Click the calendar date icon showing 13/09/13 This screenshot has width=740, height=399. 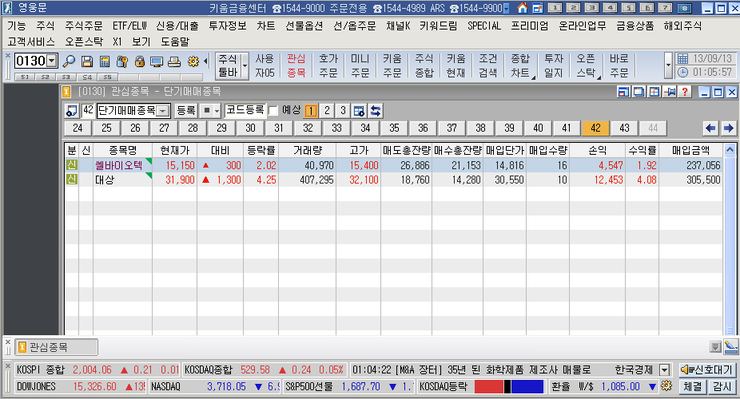(x=682, y=59)
